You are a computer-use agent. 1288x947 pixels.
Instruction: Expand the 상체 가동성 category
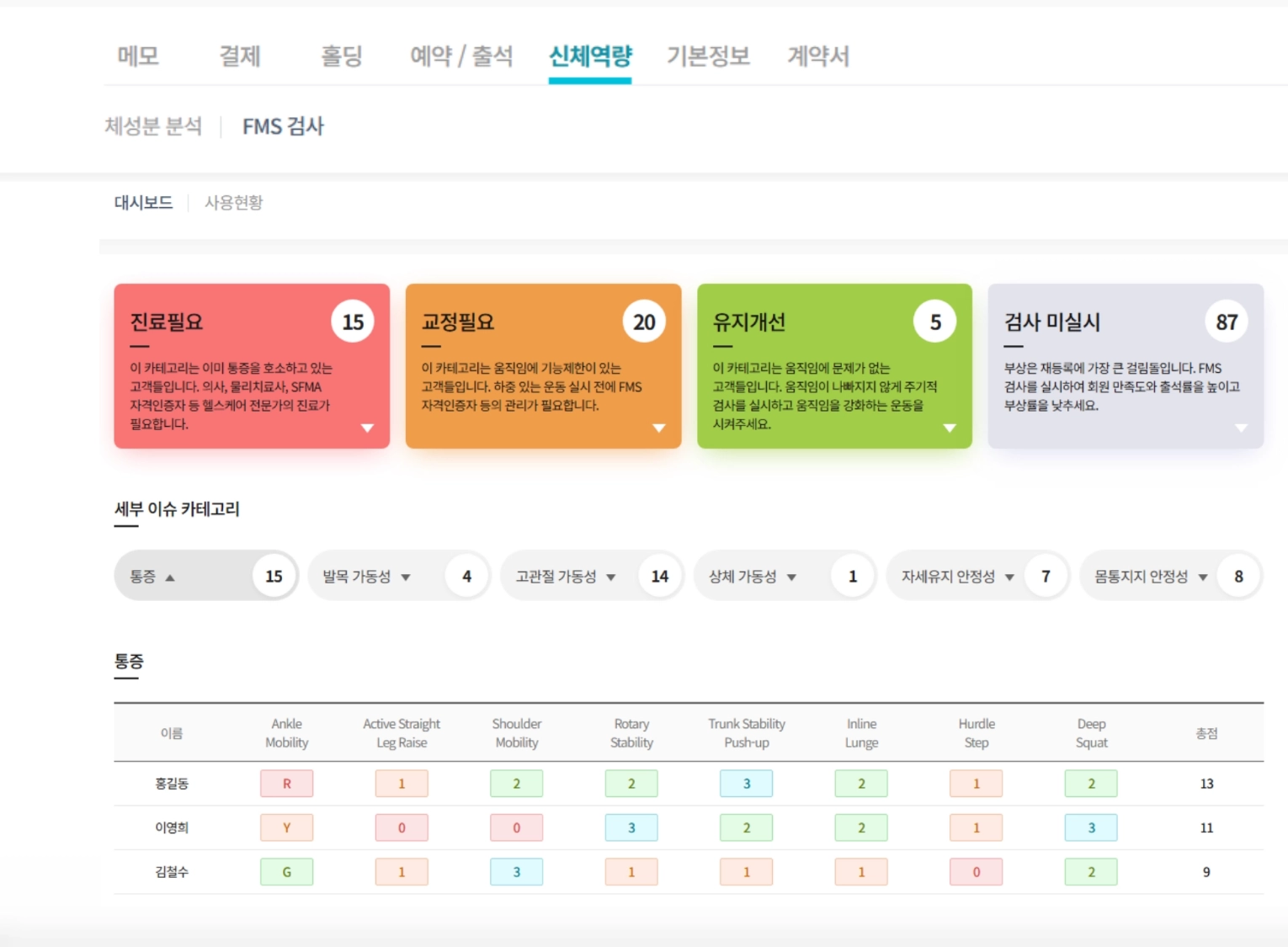tap(784, 576)
